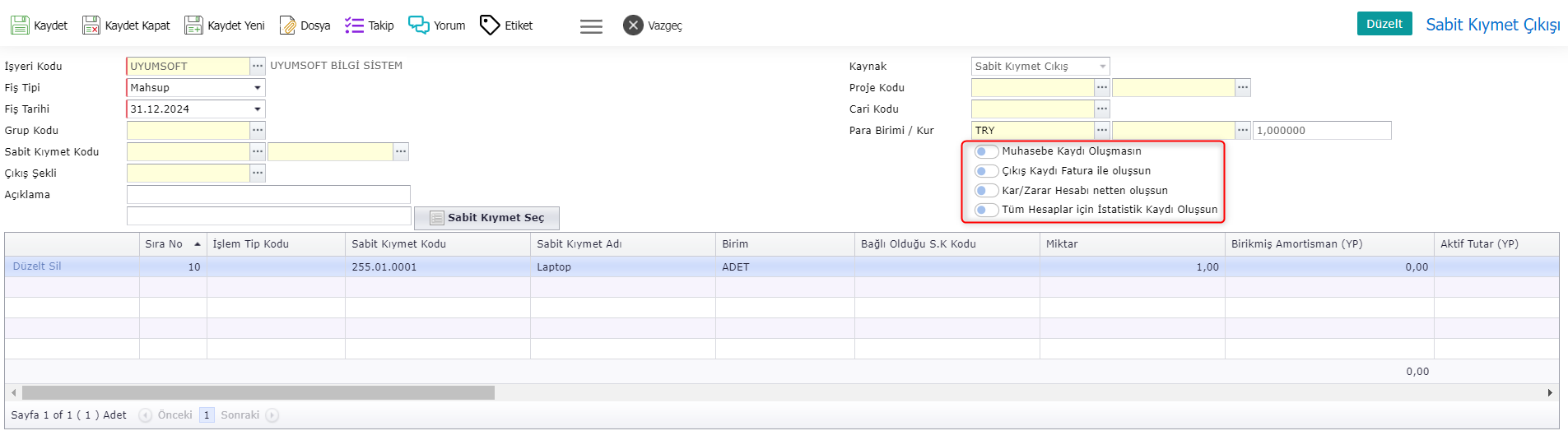Image resolution: width=1568 pixels, height=440 pixels.
Task: Cancel with the Vazgeç icon
Action: [x=633, y=25]
